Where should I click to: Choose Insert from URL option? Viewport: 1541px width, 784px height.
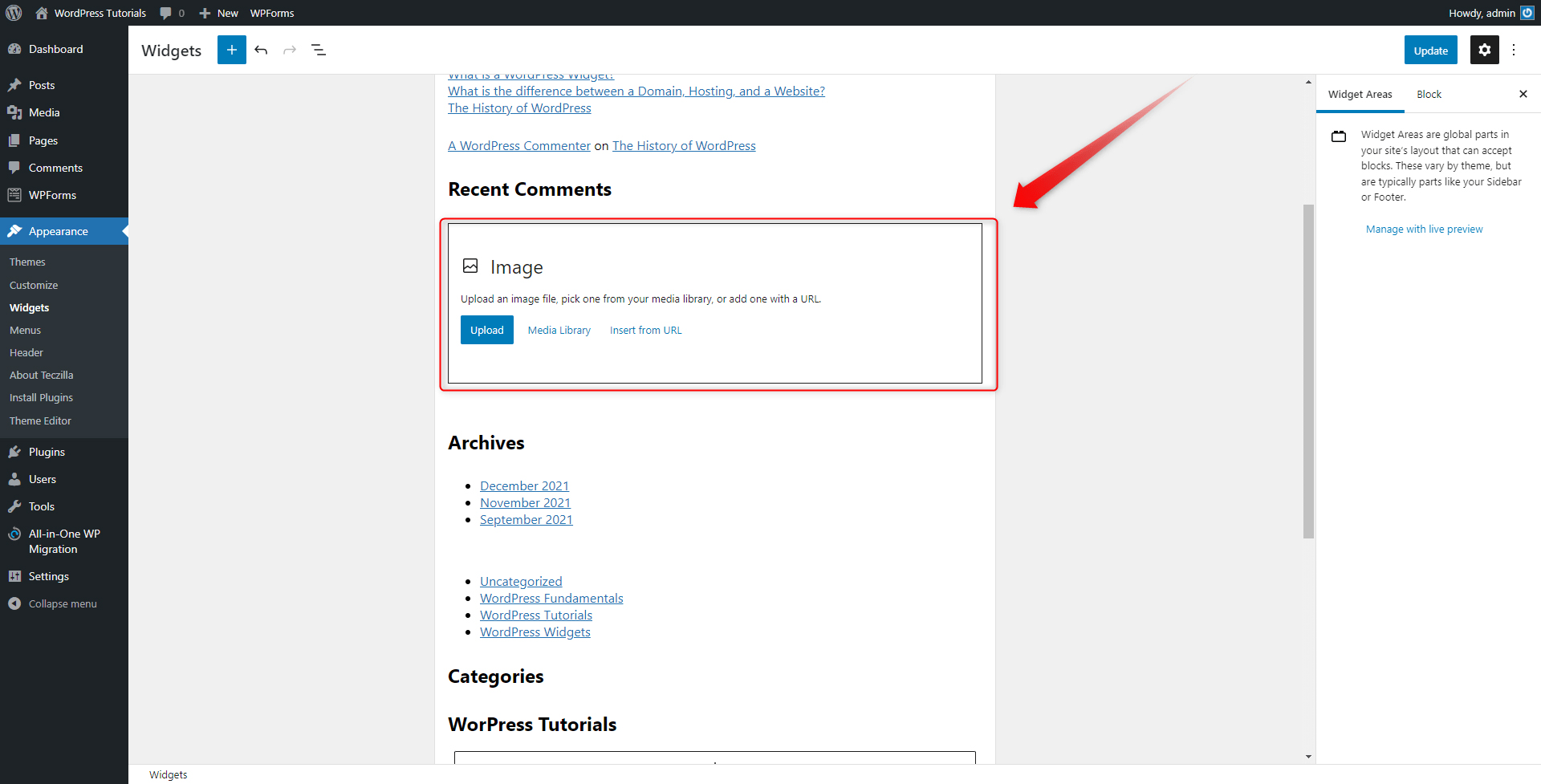645,330
